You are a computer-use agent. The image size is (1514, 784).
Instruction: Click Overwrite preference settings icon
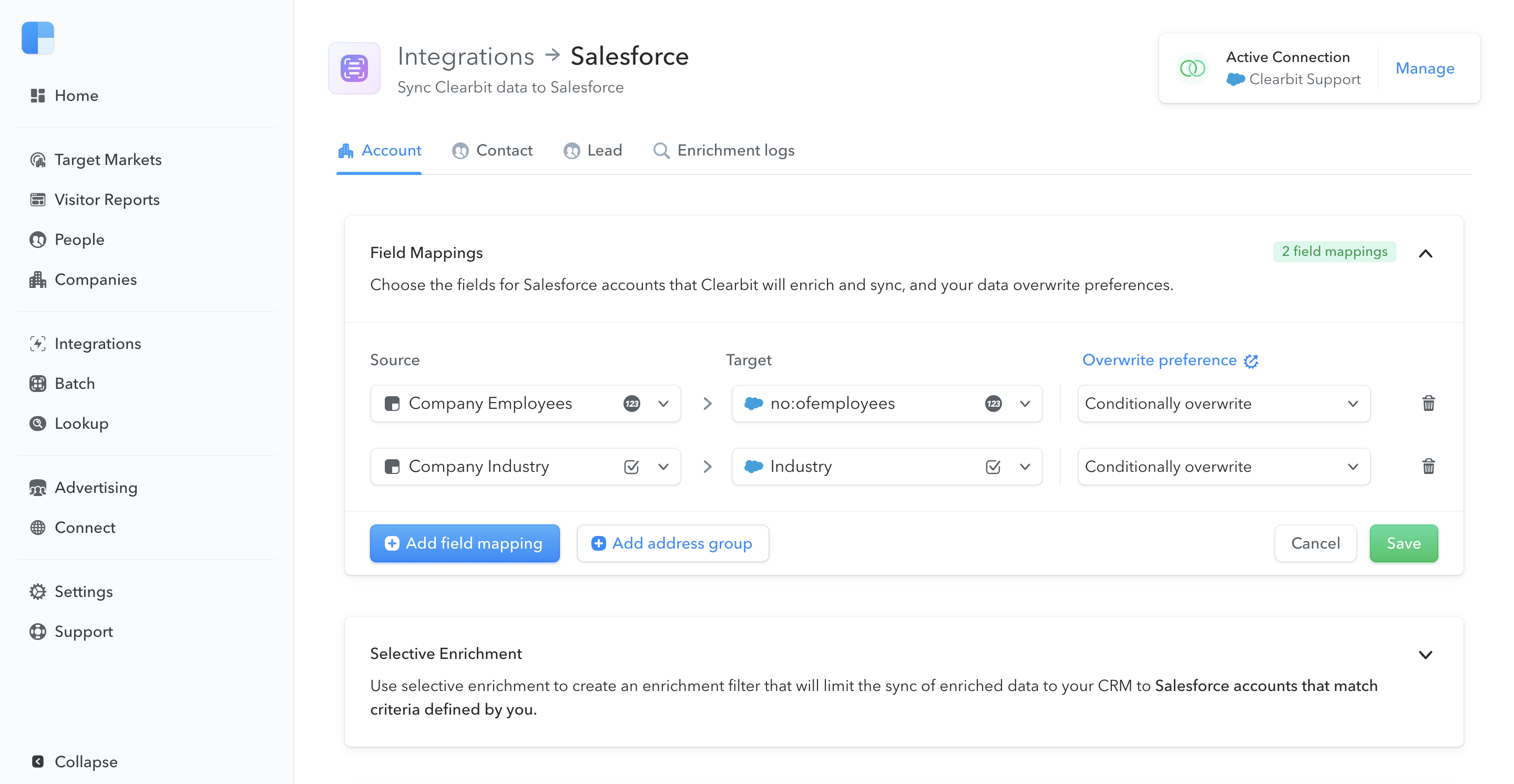point(1251,361)
